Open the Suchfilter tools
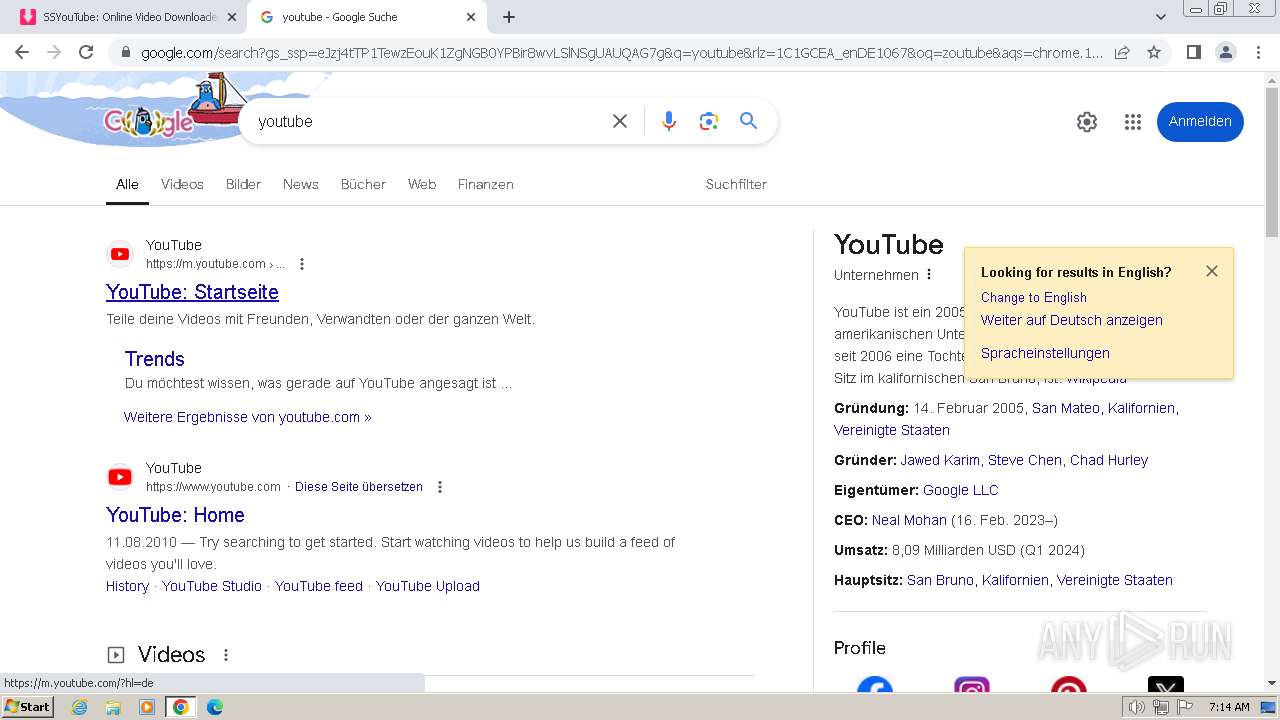1280x720 pixels. pyautogui.click(x=736, y=184)
